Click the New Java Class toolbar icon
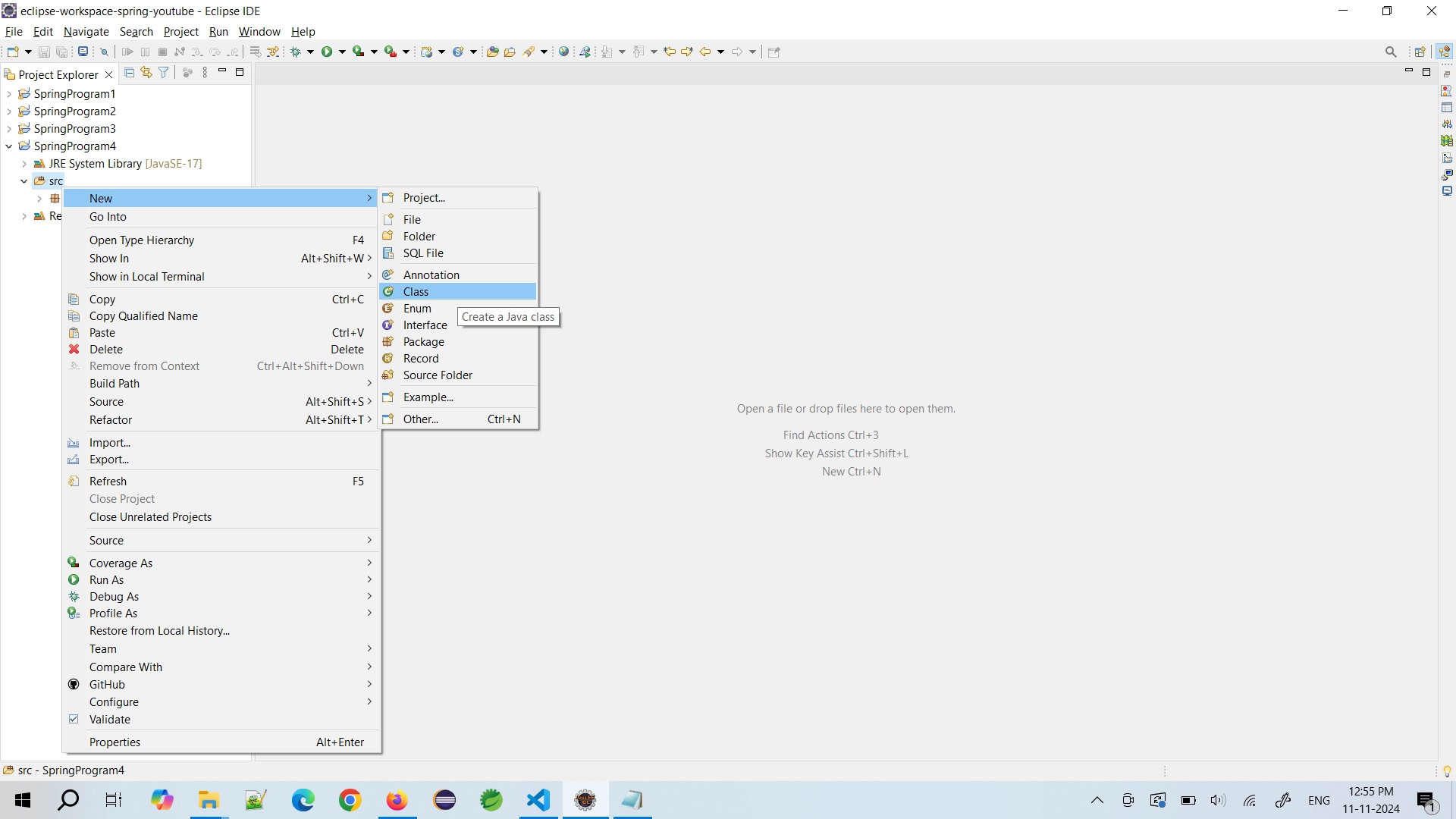The height and width of the screenshot is (819, 1456). tap(458, 52)
